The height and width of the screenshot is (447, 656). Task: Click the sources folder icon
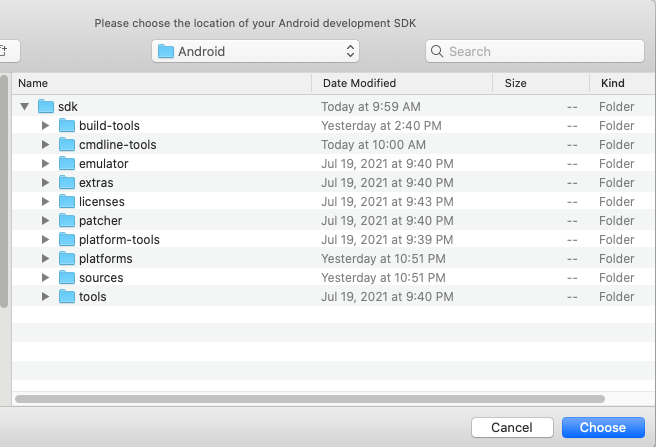point(67,277)
